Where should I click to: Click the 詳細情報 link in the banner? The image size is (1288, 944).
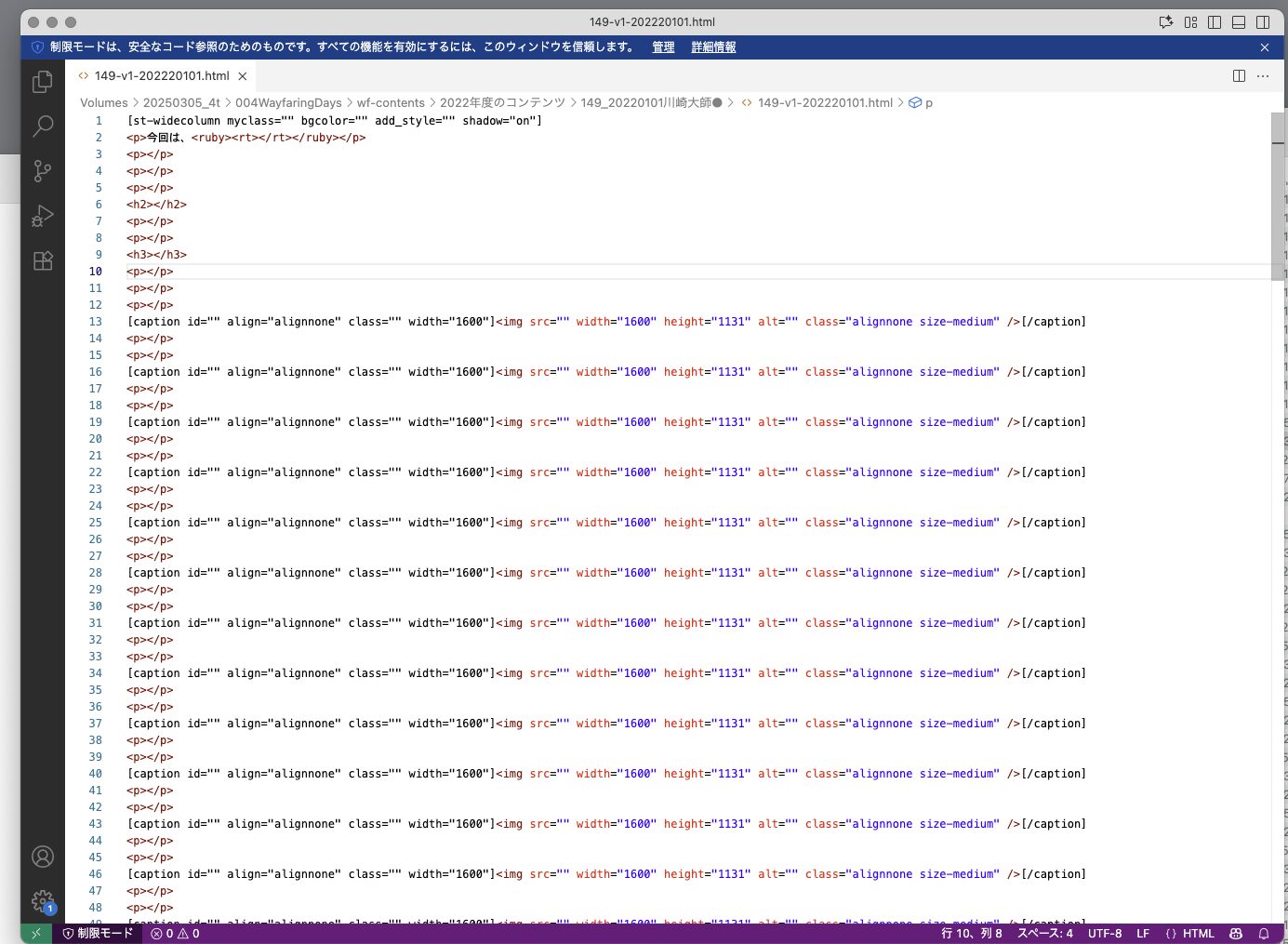click(x=713, y=47)
